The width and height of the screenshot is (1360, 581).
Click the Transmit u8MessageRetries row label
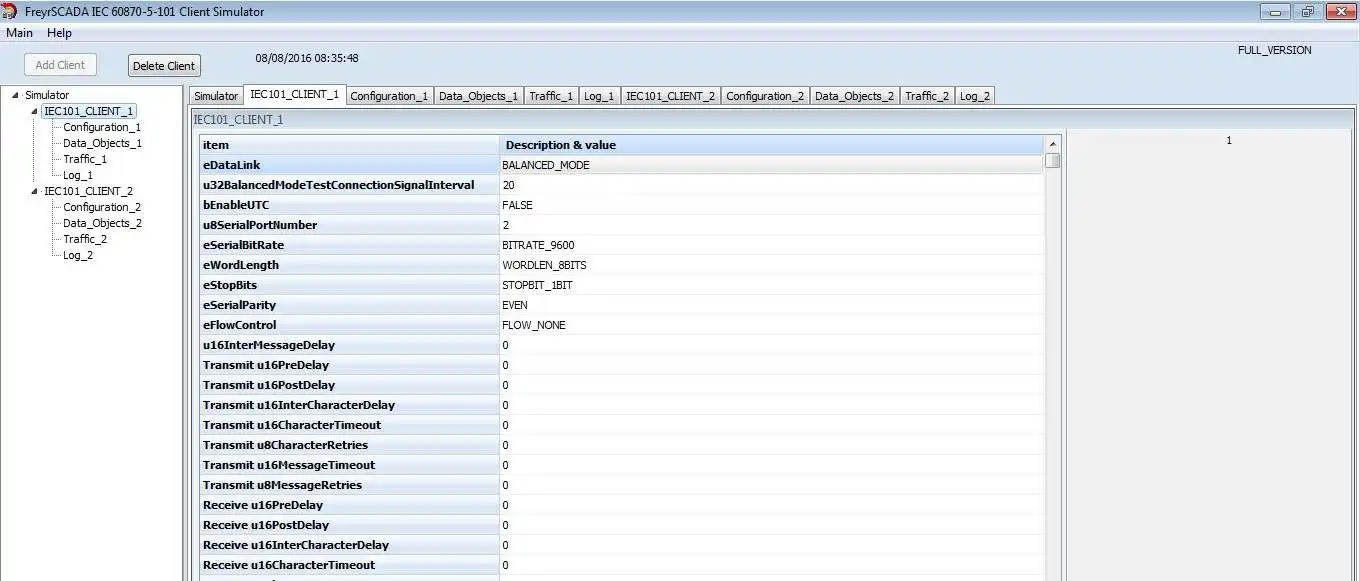tap(349, 485)
